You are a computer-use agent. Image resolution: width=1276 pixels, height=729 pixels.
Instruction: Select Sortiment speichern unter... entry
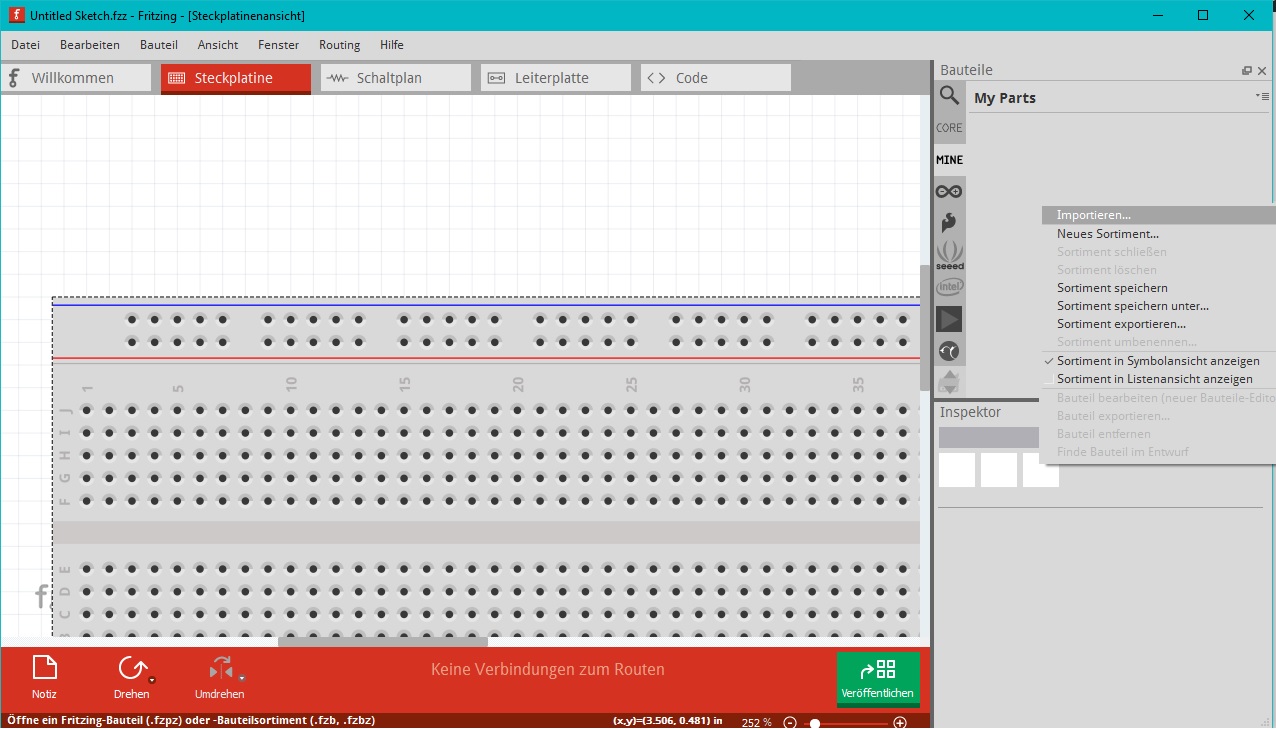[x=1158, y=306]
